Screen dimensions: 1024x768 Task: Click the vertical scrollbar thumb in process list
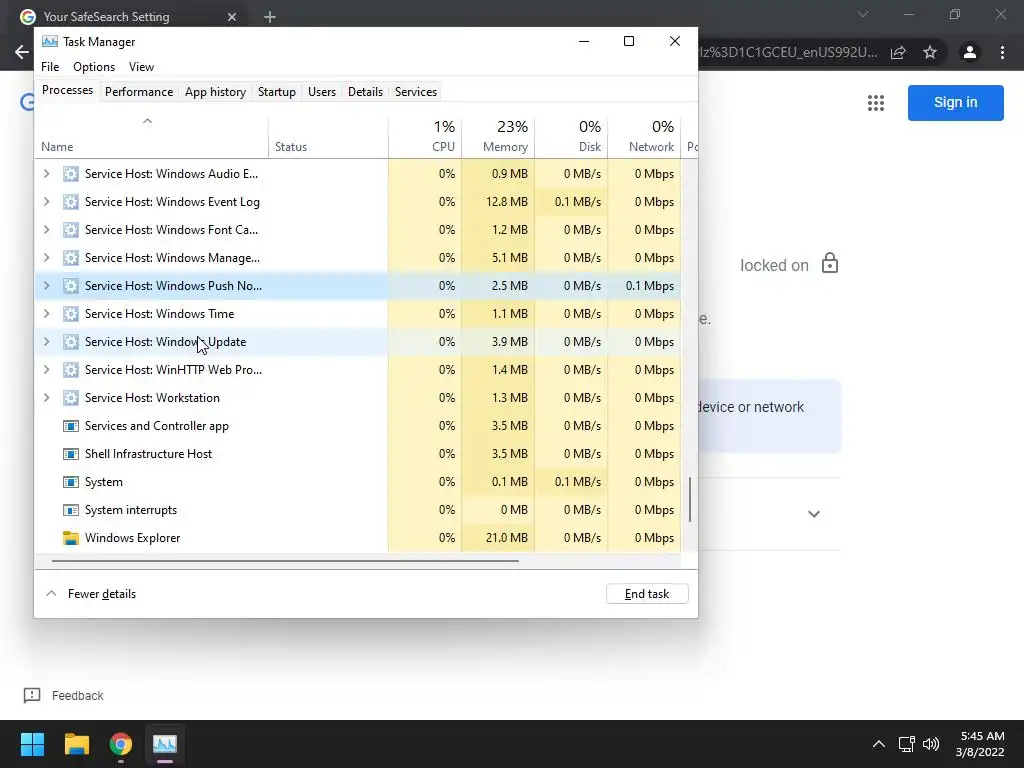click(690, 500)
